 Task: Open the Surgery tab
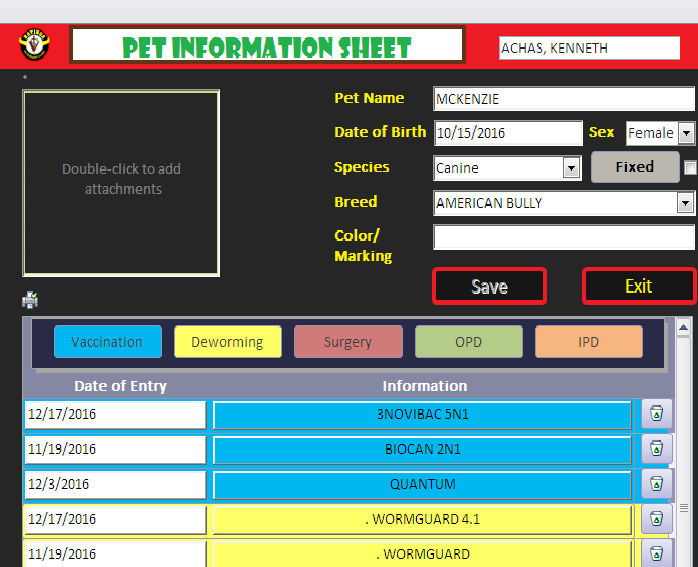pos(348,342)
